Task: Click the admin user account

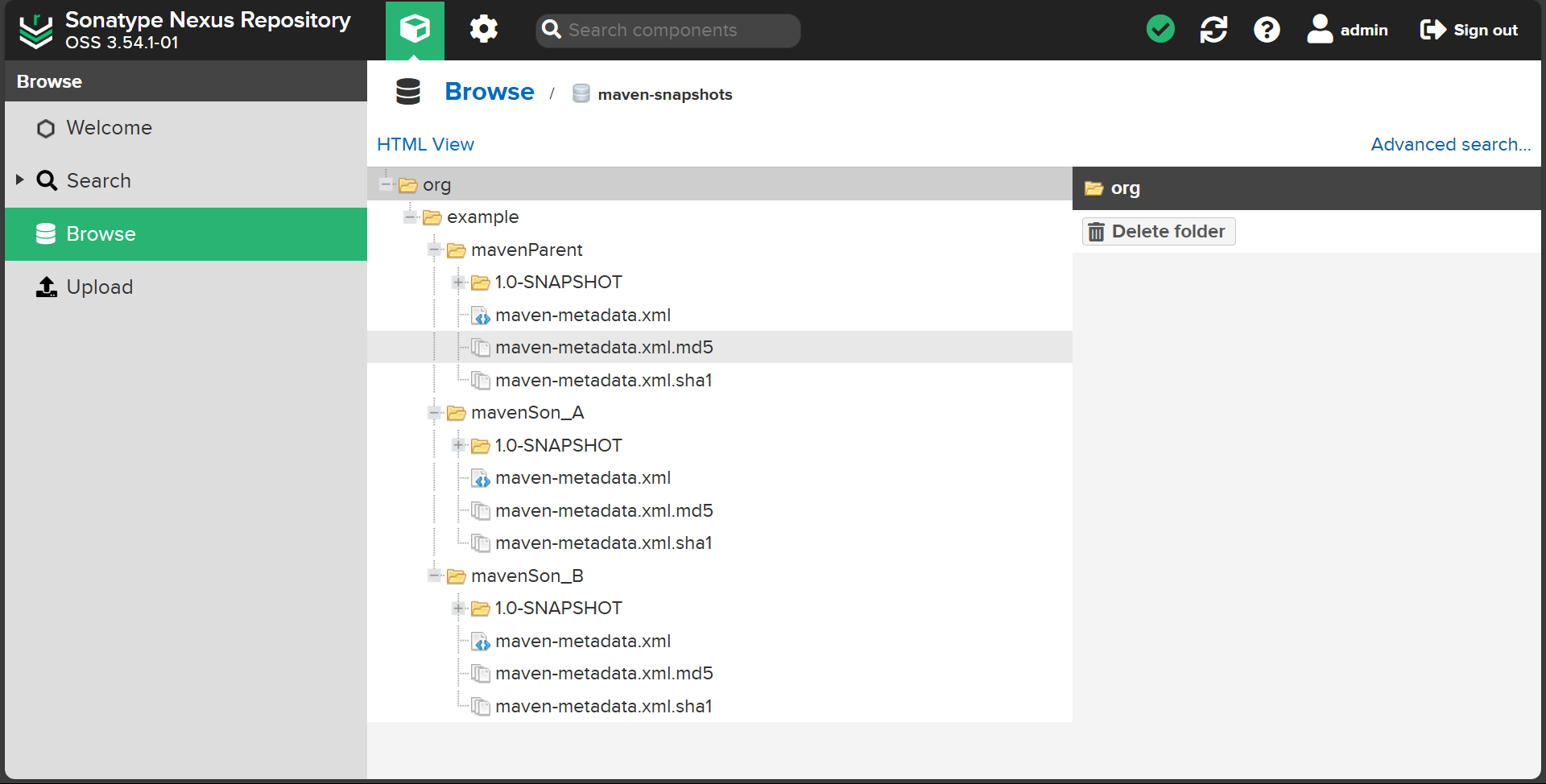Action: (x=1347, y=30)
